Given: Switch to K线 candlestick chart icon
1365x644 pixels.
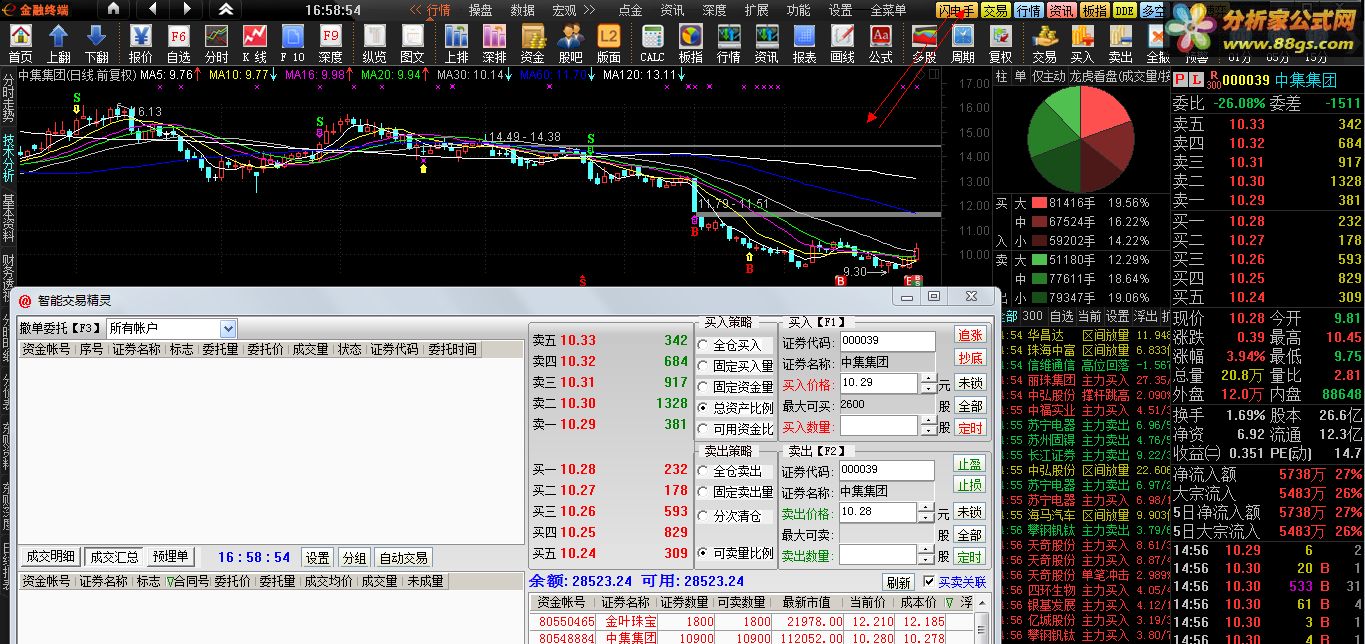Looking at the screenshot, I should tap(255, 45).
